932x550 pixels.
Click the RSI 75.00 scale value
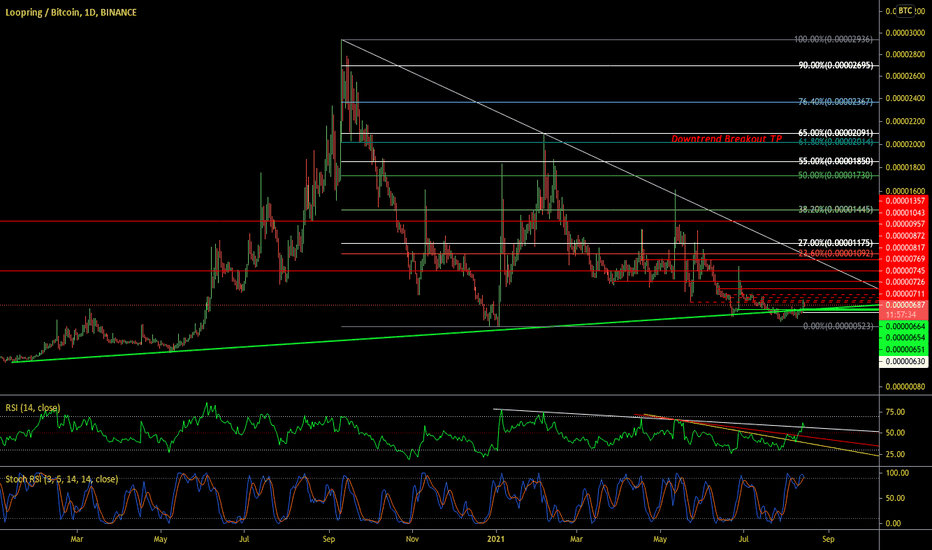click(x=895, y=411)
